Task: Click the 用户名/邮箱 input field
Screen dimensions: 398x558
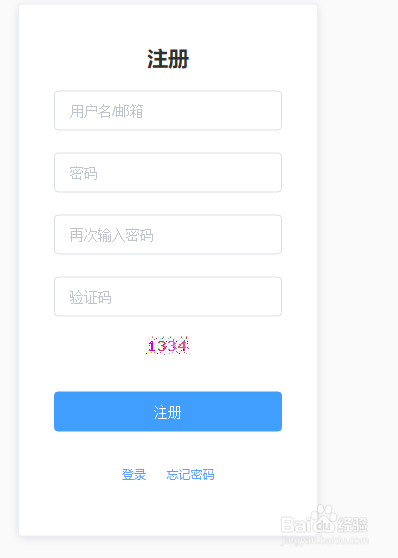Action: (x=168, y=111)
